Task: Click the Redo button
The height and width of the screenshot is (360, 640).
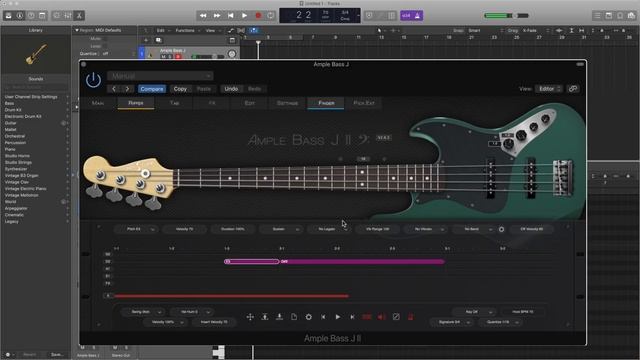Action: coord(254,89)
